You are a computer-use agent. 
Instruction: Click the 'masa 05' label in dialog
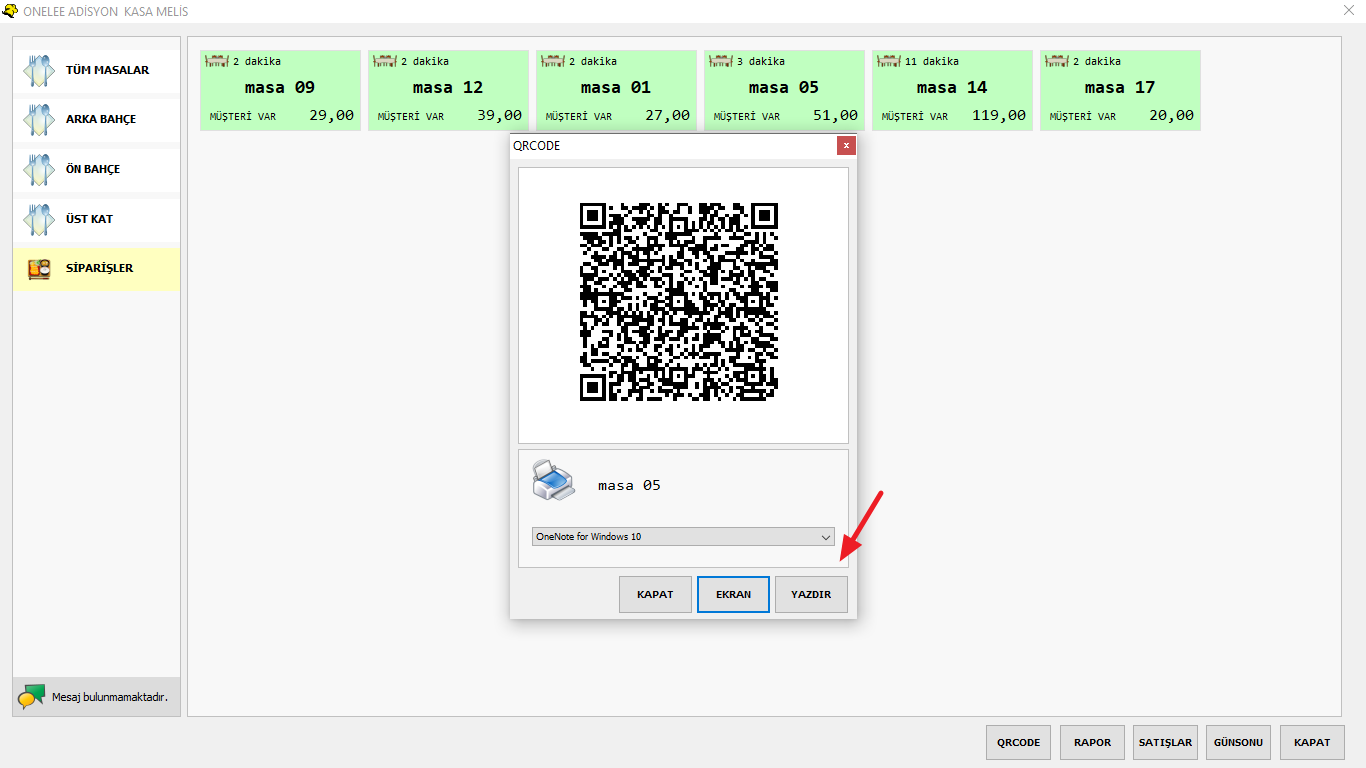[629, 486]
